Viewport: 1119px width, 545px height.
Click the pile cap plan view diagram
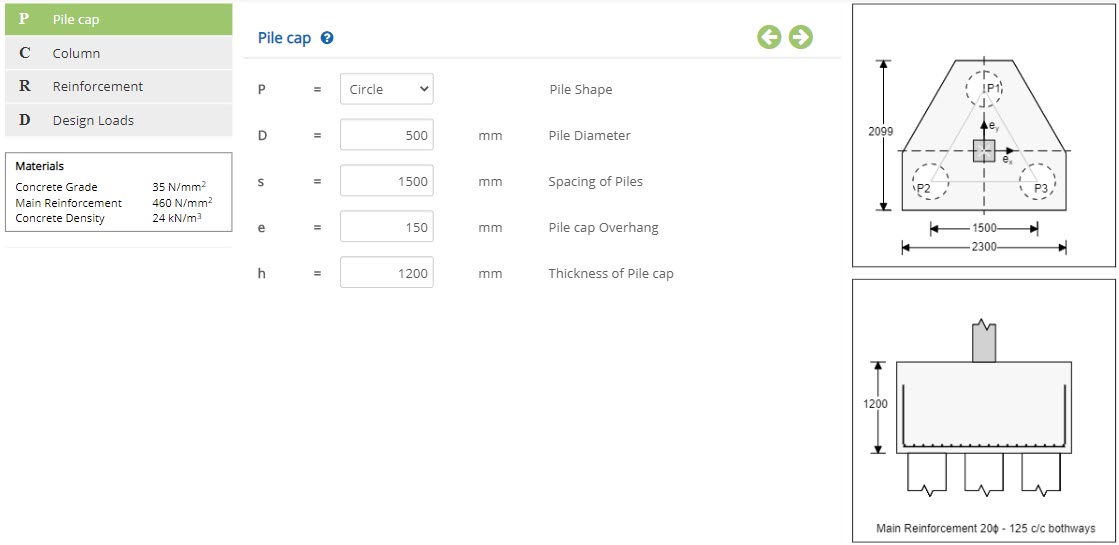pos(983,136)
